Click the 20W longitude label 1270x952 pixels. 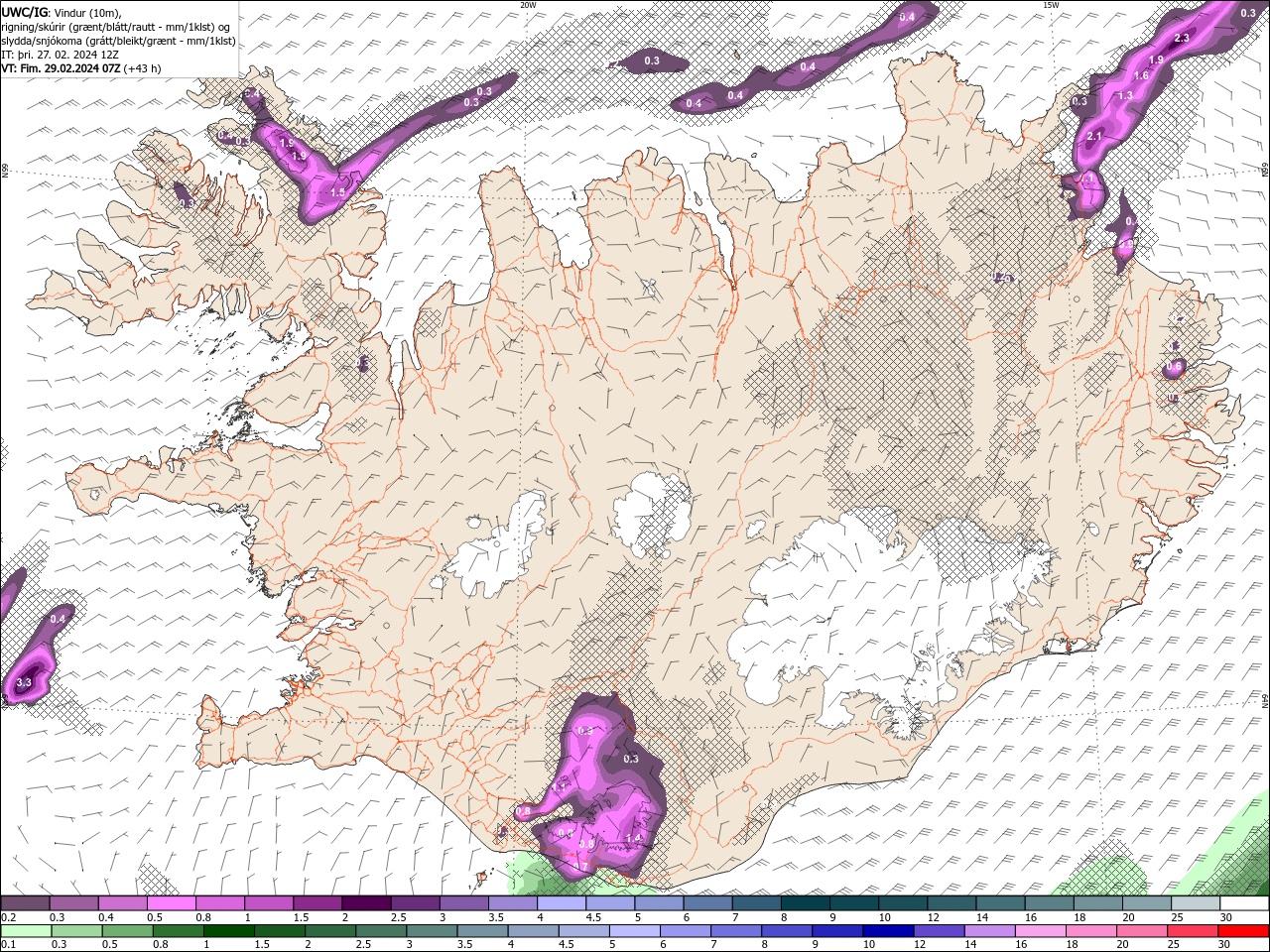pyautogui.click(x=528, y=5)
